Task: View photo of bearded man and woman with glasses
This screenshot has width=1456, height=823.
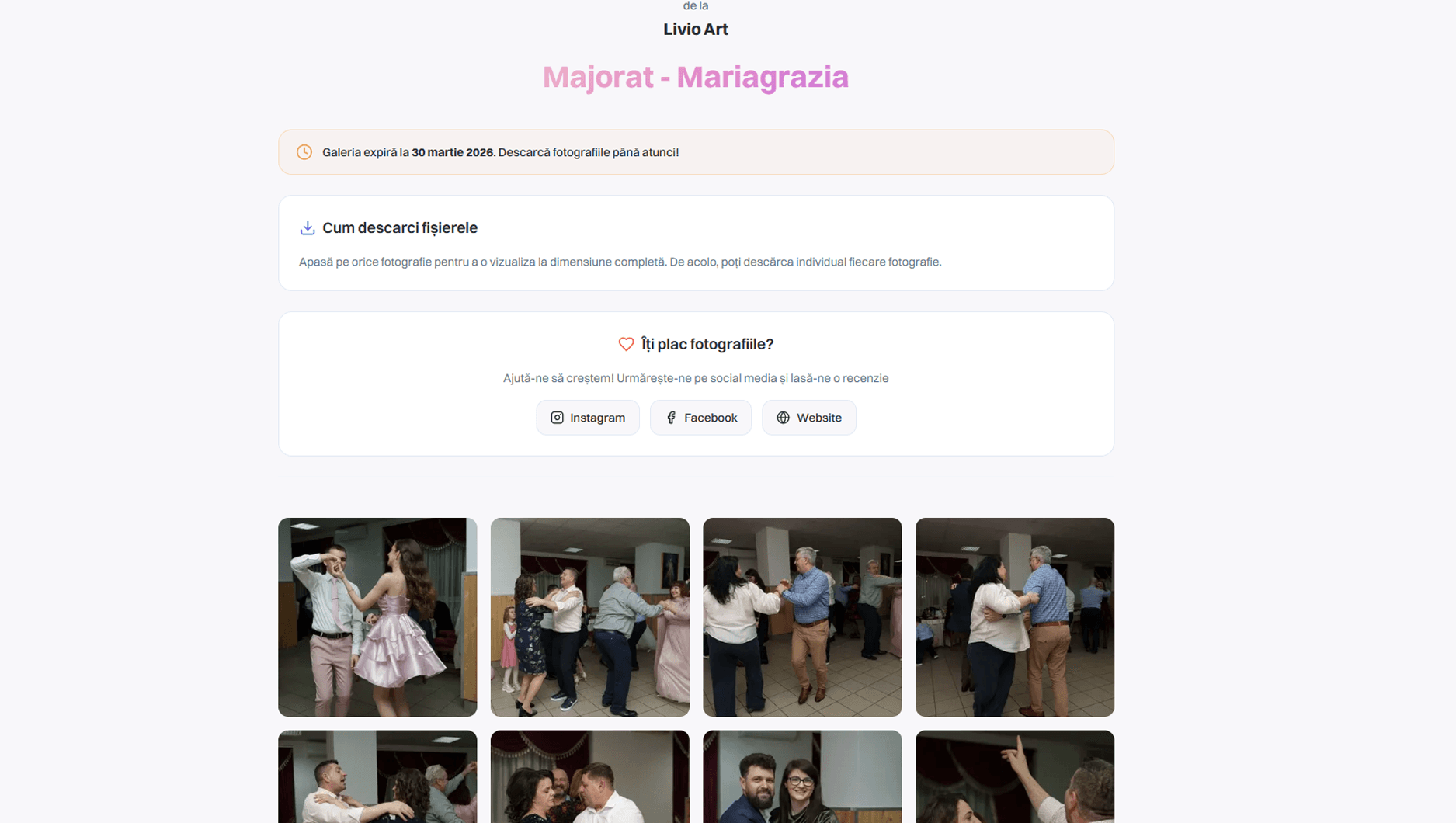Action: tap(802, 776)
